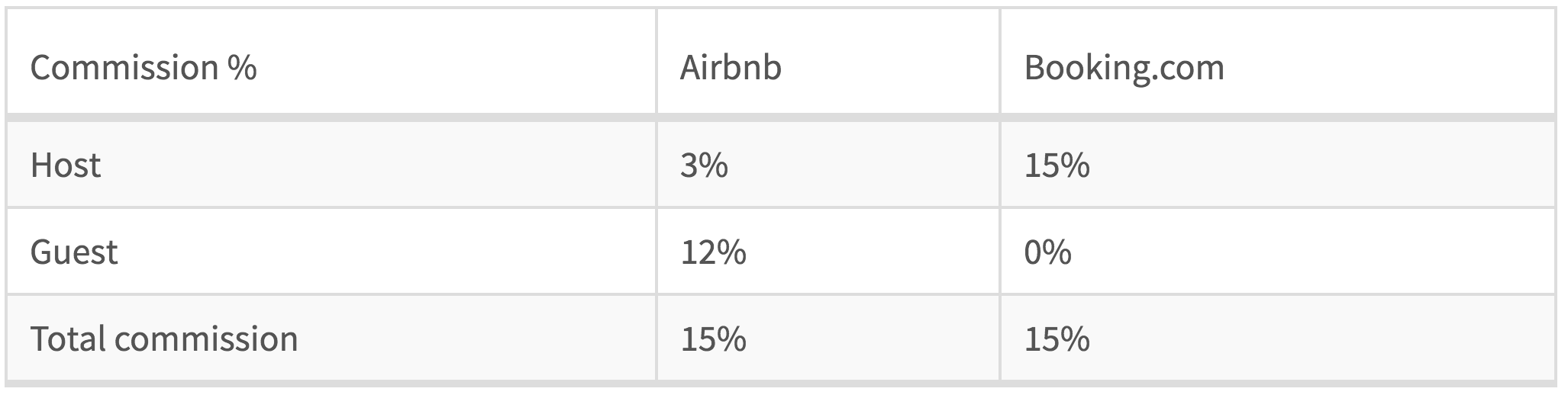Click the header divider left of Booking.com
This screenshot has height=395, width=1568.
[x=1000, y=63]
